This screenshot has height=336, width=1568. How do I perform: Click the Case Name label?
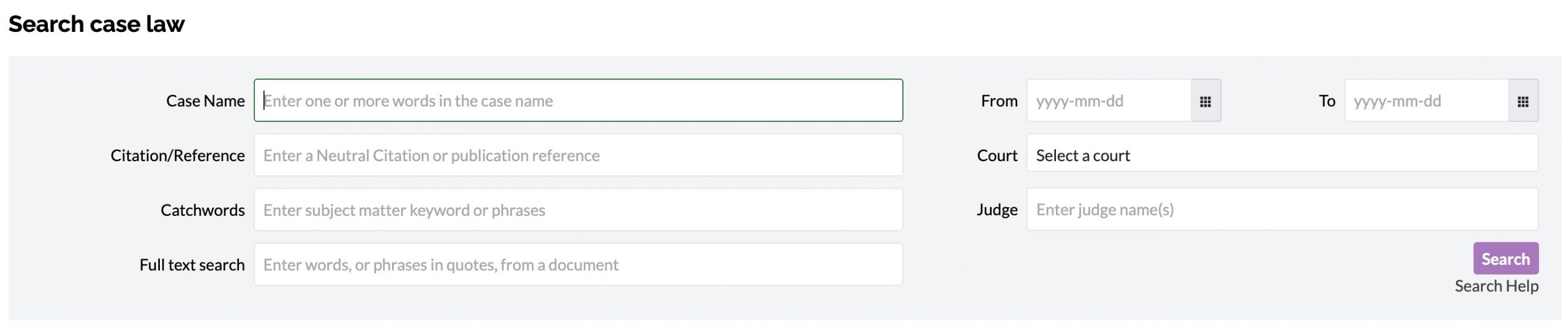point(205,101)
